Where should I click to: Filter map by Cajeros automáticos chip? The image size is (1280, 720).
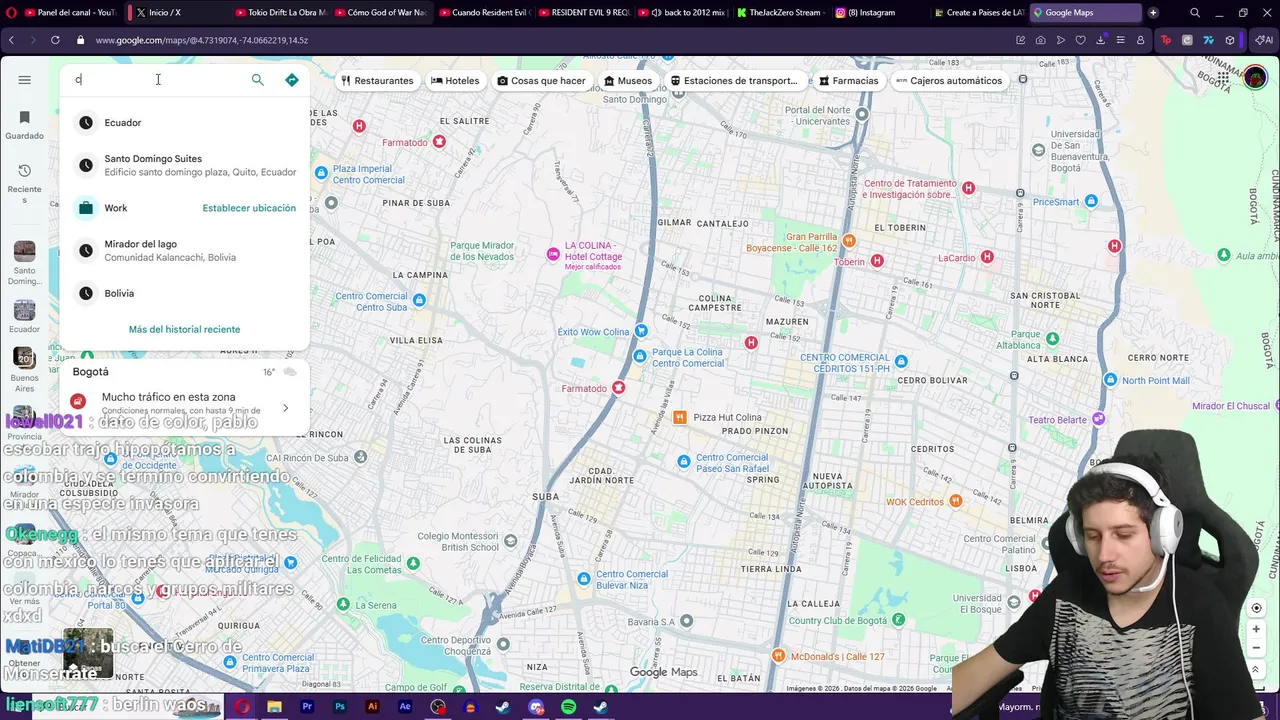click(949, 80)
